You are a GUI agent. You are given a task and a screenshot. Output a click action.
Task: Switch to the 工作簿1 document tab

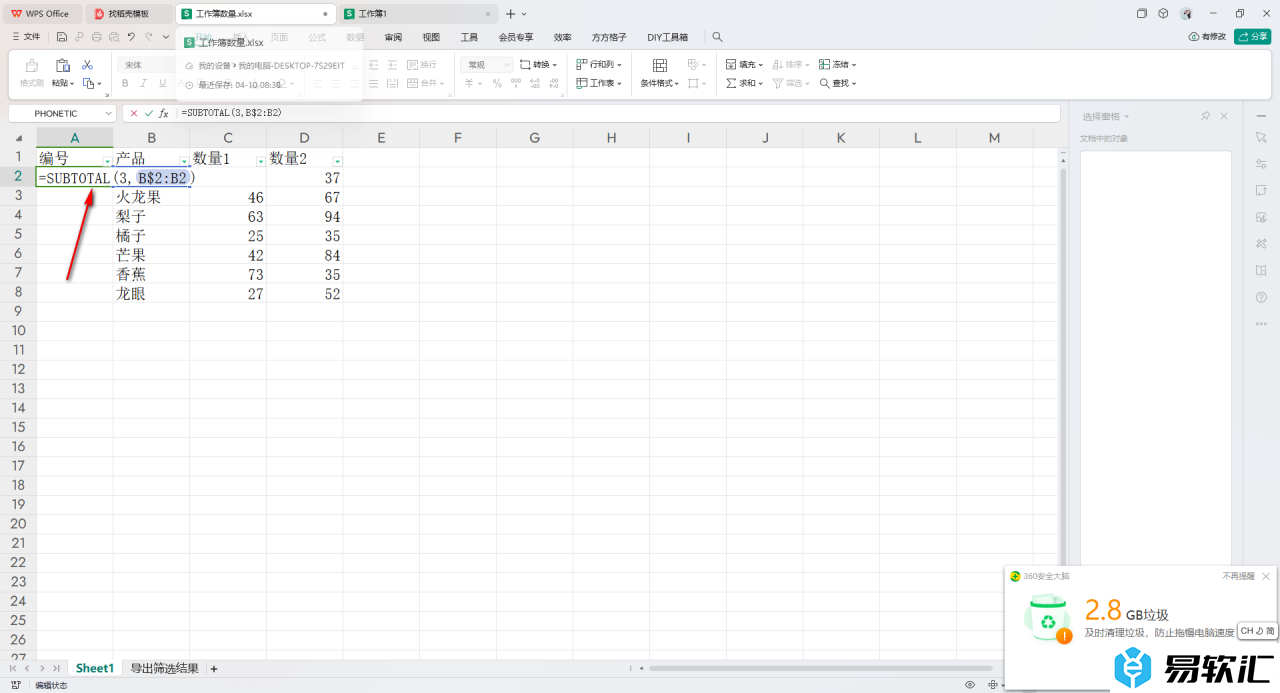[x=417, y=14]
